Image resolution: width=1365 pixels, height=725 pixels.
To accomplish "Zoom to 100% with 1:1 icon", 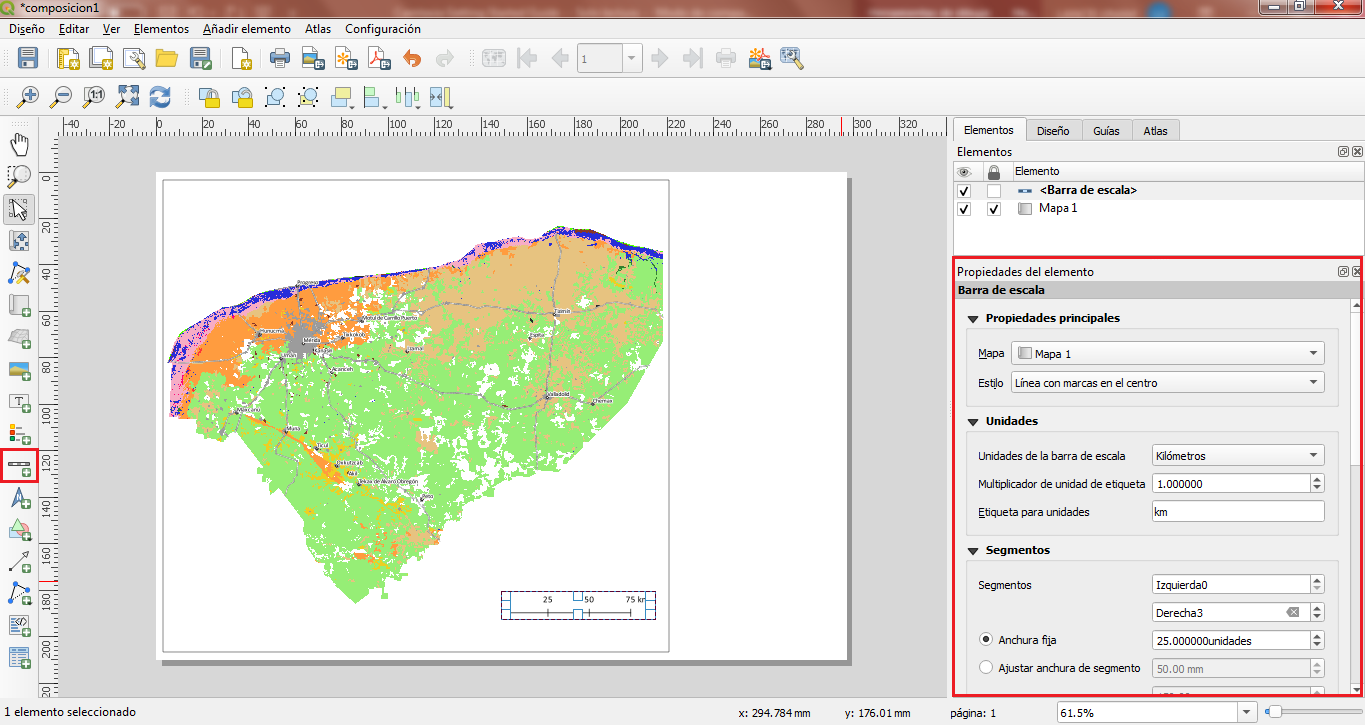I will pos(94,97).
